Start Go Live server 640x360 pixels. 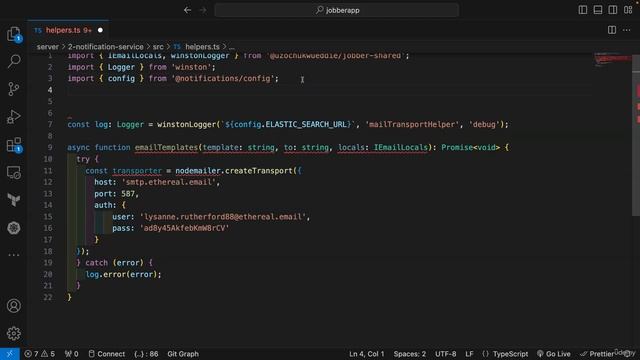point(554,354)
